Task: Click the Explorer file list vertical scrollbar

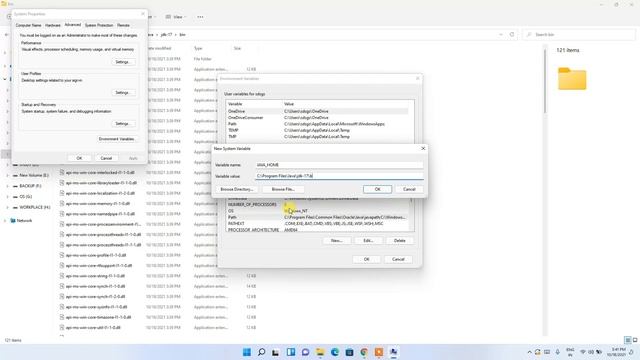Action: click(x=545, y=82)
